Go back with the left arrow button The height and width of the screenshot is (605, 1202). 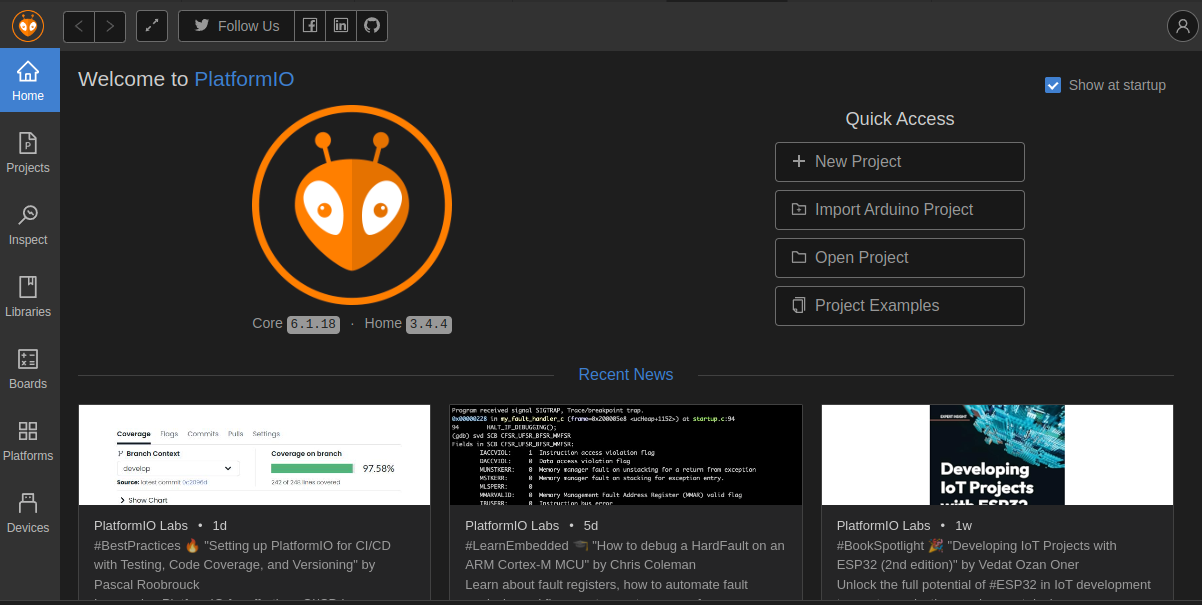point(79,26)
